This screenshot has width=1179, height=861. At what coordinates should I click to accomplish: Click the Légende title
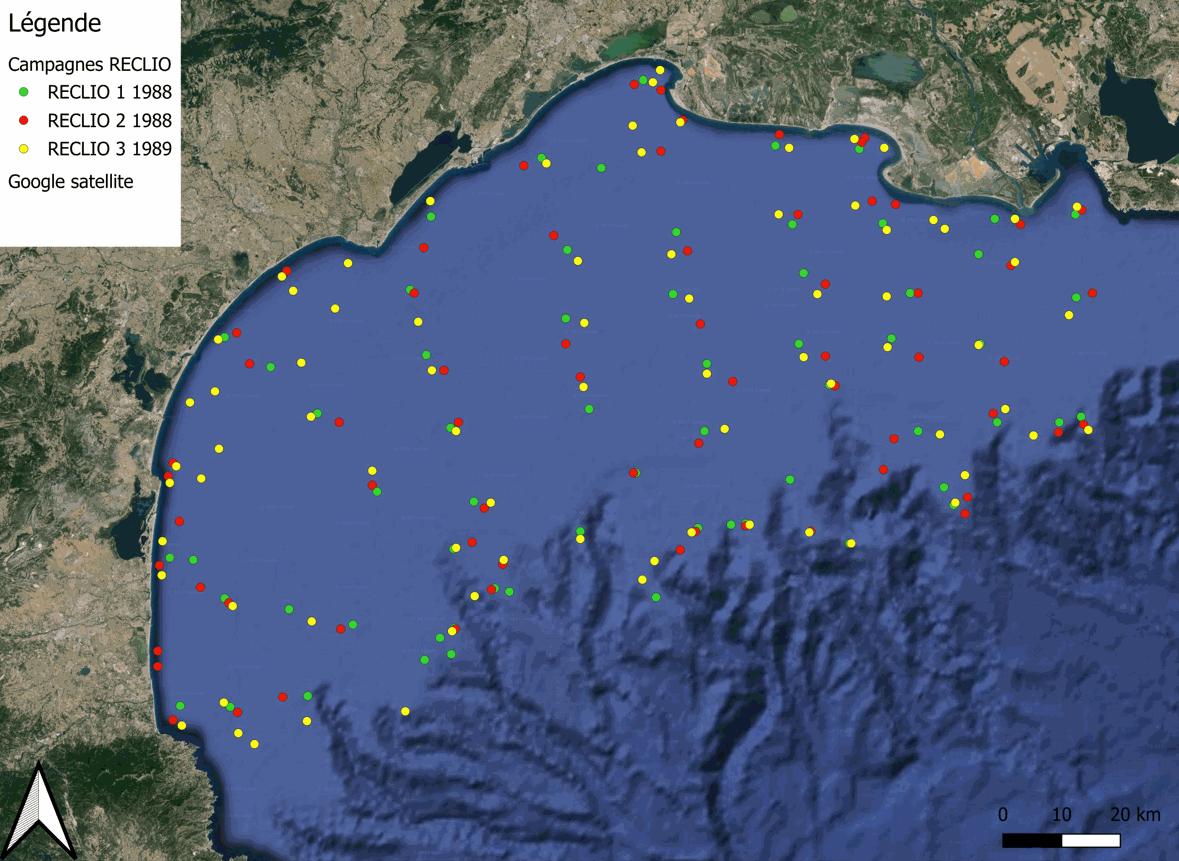point(54,23)
